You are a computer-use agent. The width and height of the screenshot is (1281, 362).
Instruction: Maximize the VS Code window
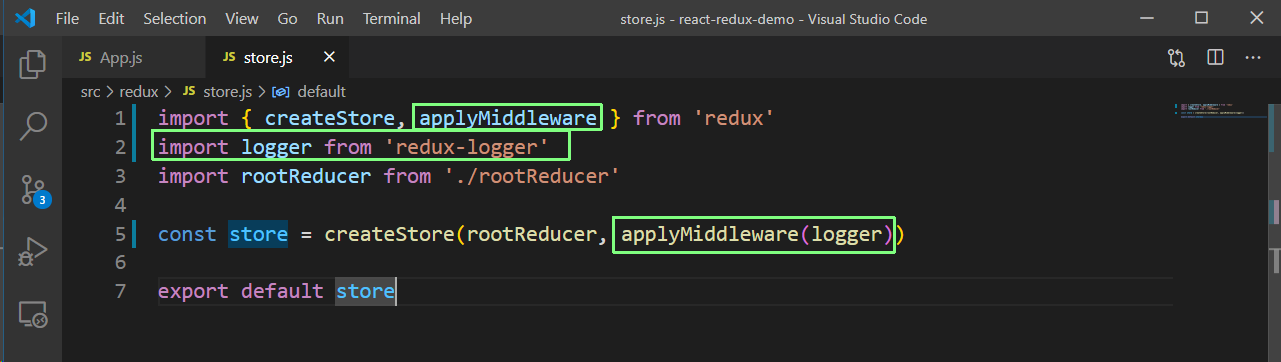click(1201, 18)
